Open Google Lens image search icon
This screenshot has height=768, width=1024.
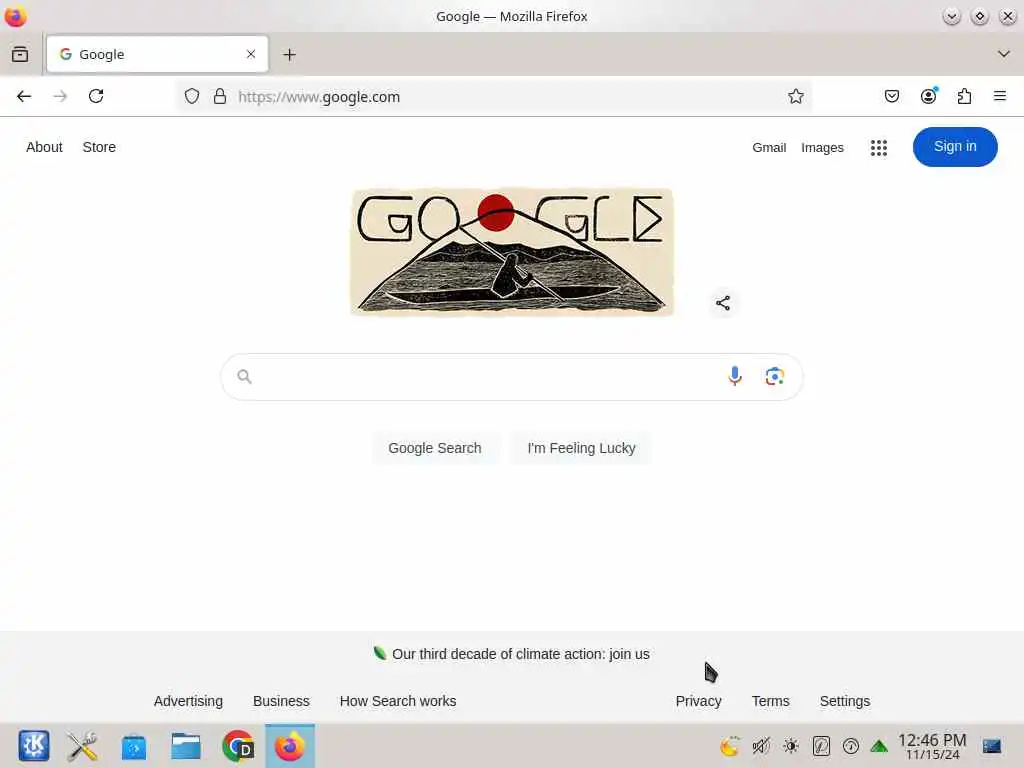(x=775, y=376)
